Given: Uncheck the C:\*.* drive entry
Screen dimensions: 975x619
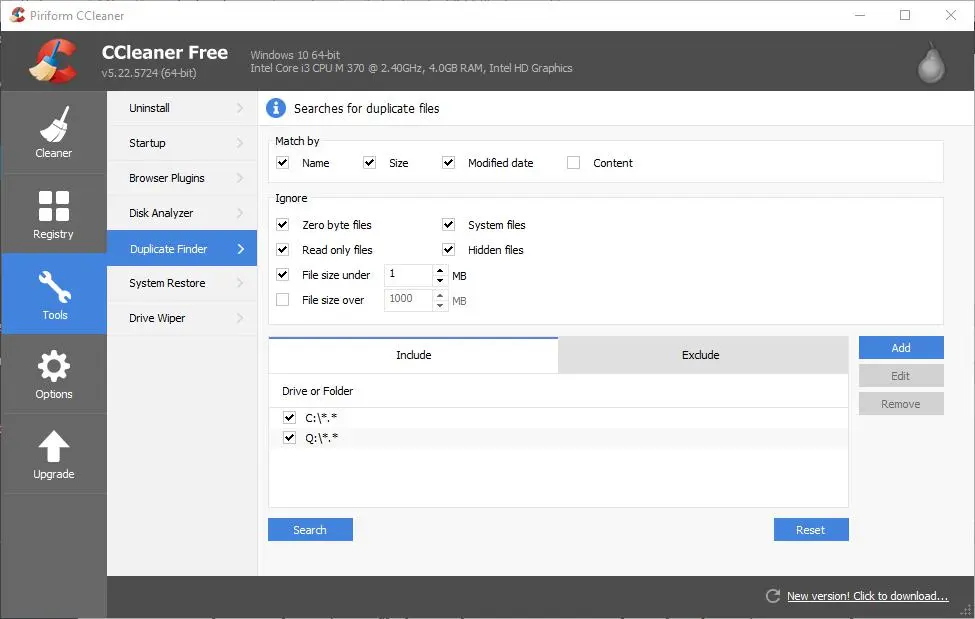Looking at the screenshot, I should click(289, 417).
